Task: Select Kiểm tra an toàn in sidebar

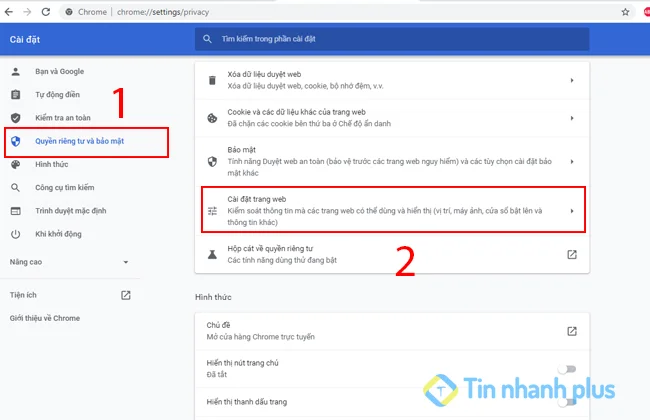Action: pos(63,118)
